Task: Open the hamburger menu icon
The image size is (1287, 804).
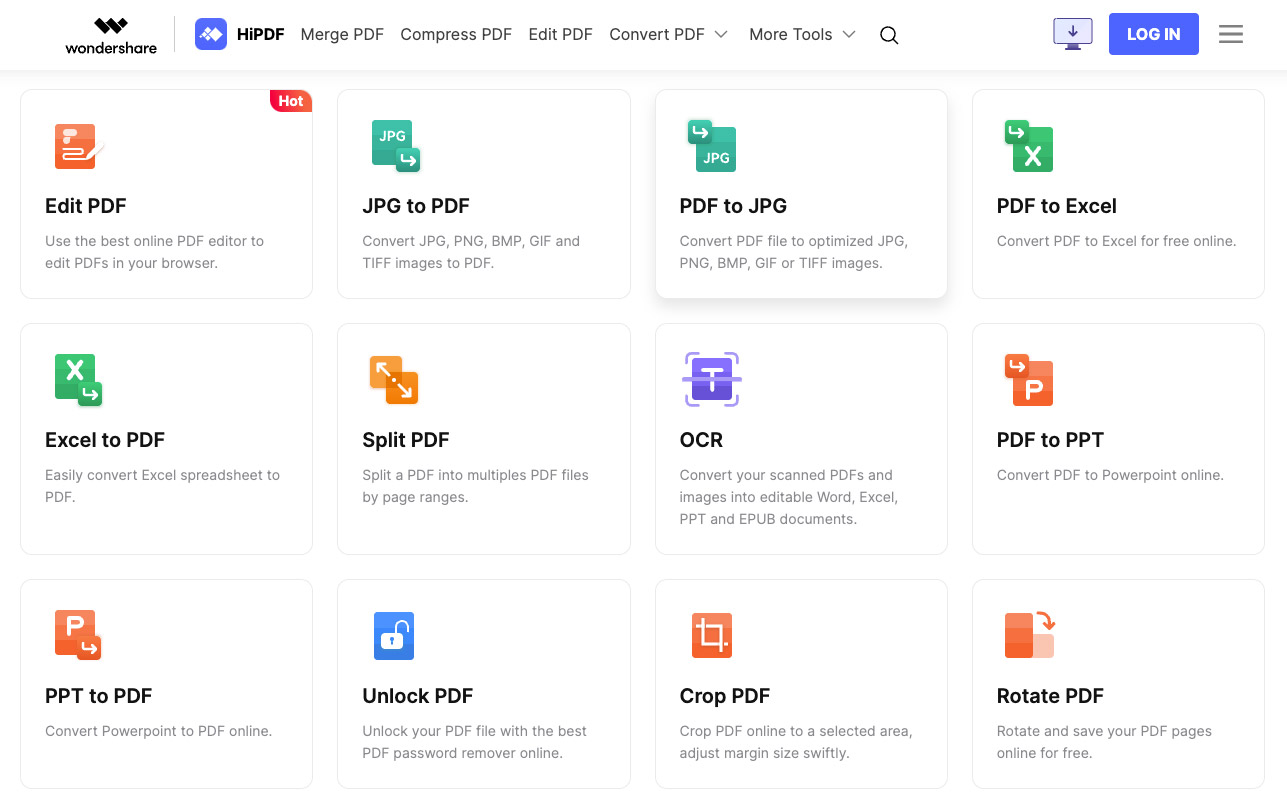Action: [x=1231, y=34]
